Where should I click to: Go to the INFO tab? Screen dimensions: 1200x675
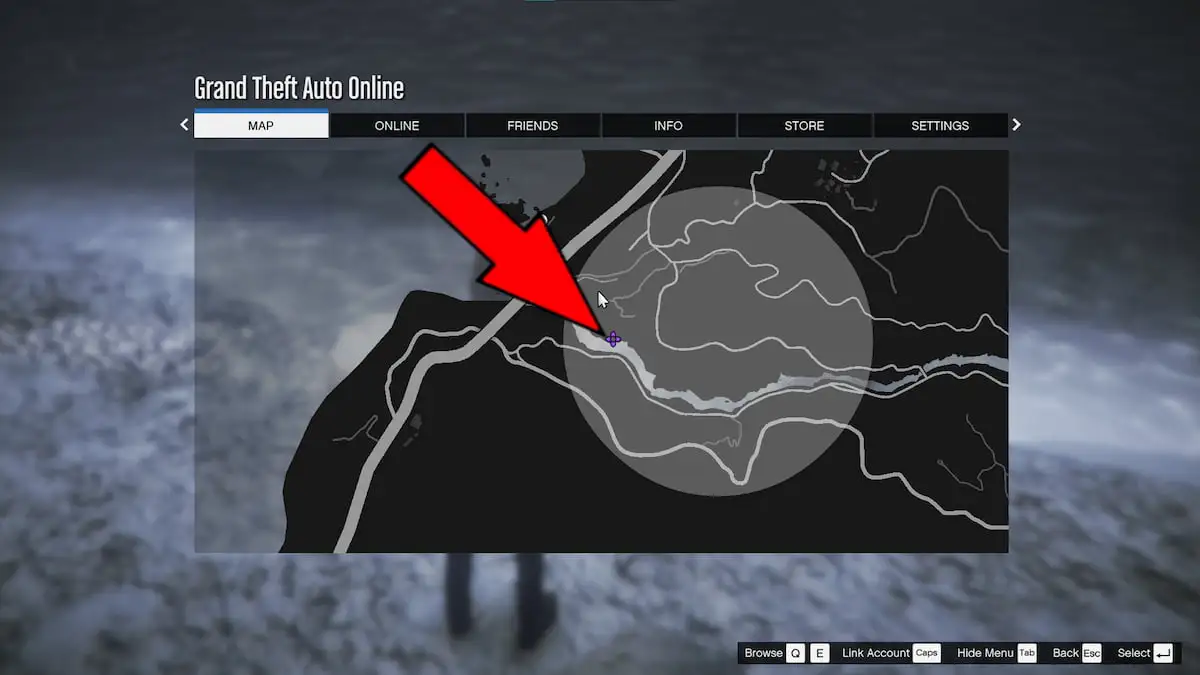pyautogui.click(x=668, y=125)
